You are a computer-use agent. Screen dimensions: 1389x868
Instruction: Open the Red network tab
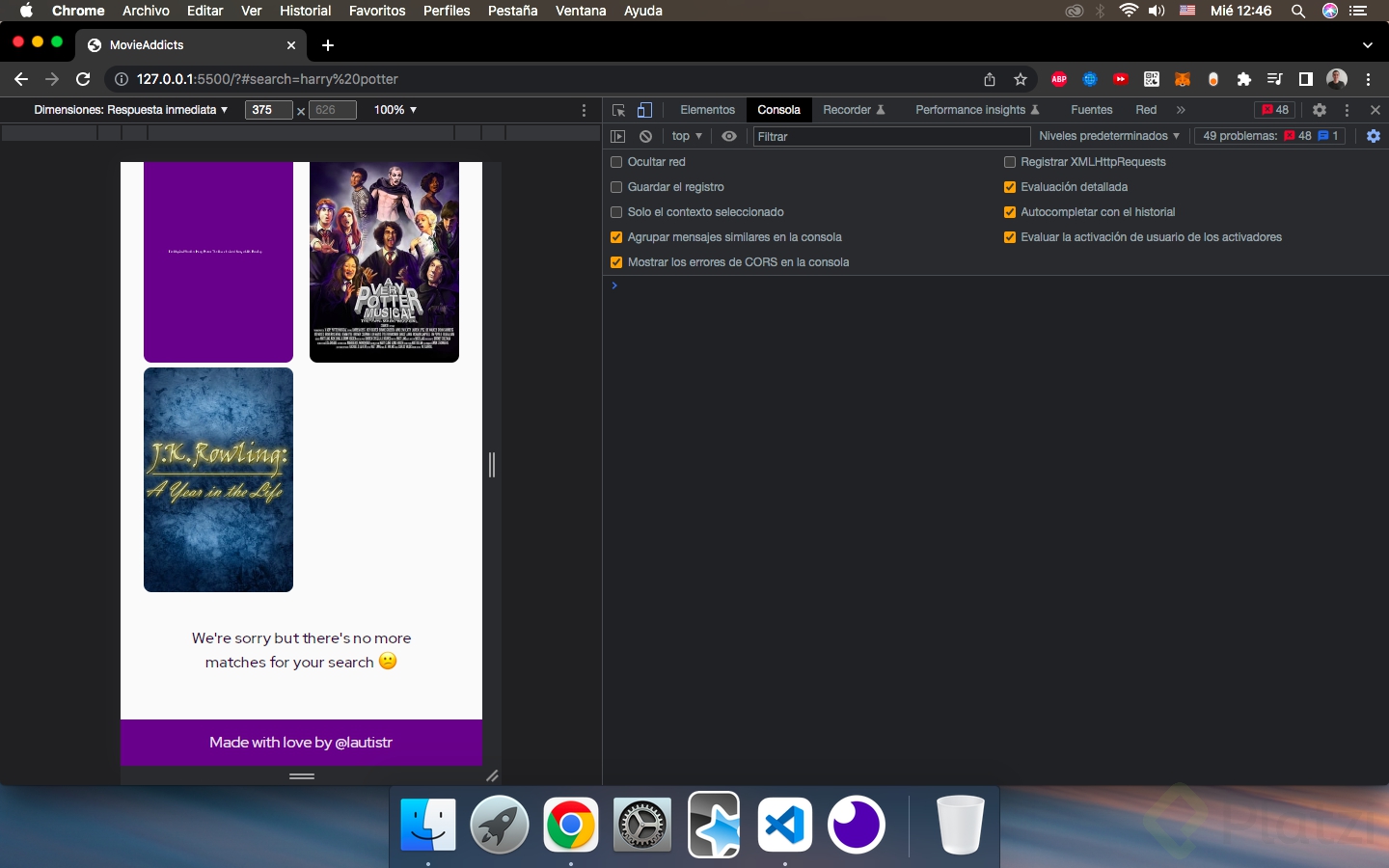(1146, 110)
